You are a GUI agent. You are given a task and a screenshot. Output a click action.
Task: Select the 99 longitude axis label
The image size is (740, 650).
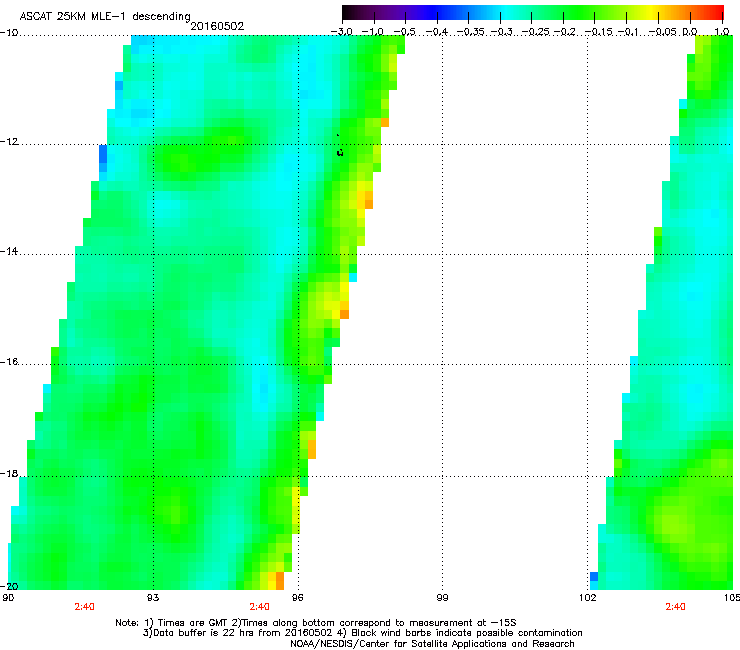(442, 598)
